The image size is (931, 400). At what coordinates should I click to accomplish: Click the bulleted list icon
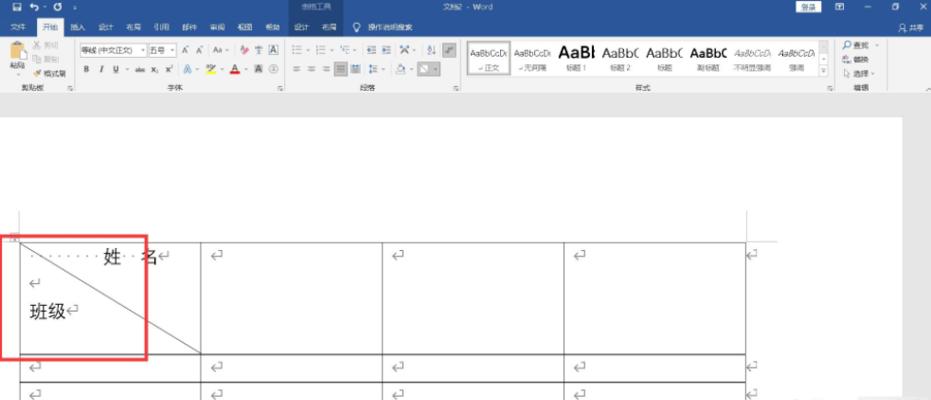pyautogui.click(x=297, y=50)
